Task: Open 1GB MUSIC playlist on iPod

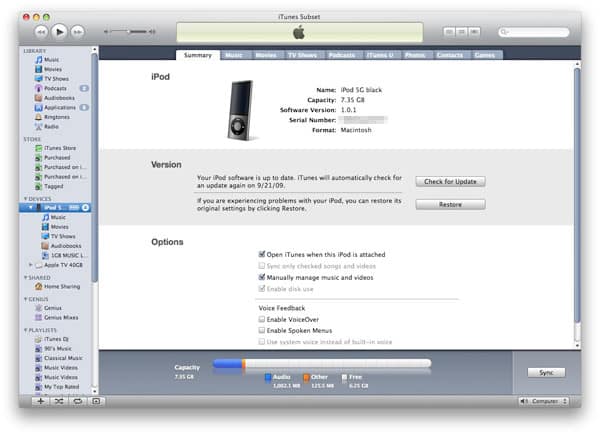Action: pyautogui.click(x=69, y=256)
